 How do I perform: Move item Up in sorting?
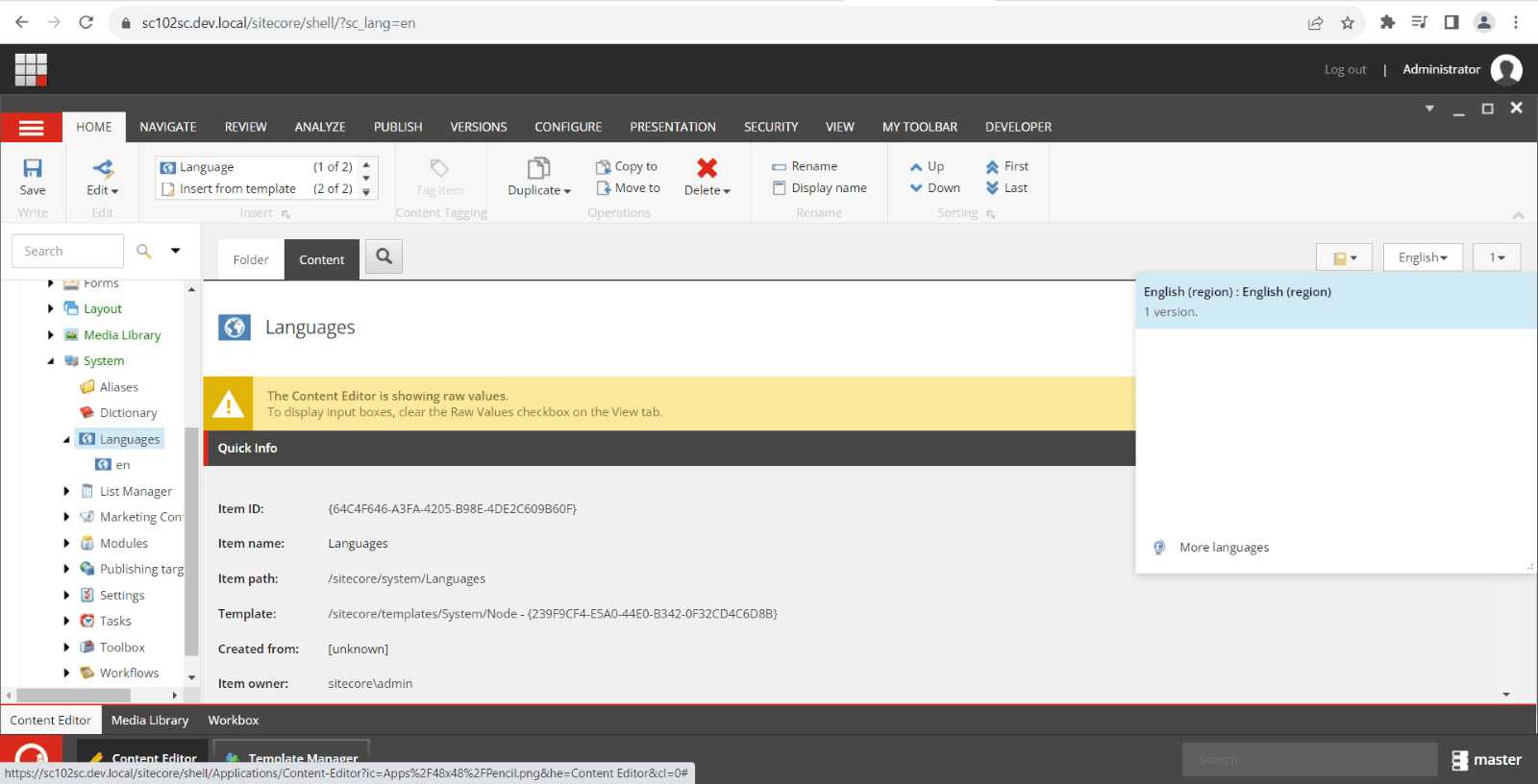(x=927, y=166)
